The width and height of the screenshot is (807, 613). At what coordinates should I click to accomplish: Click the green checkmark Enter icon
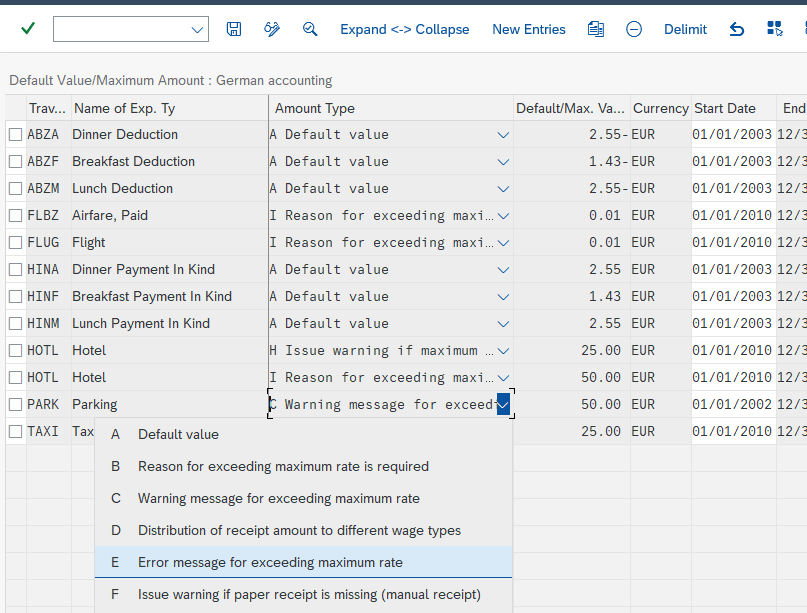tap(28, 28)
